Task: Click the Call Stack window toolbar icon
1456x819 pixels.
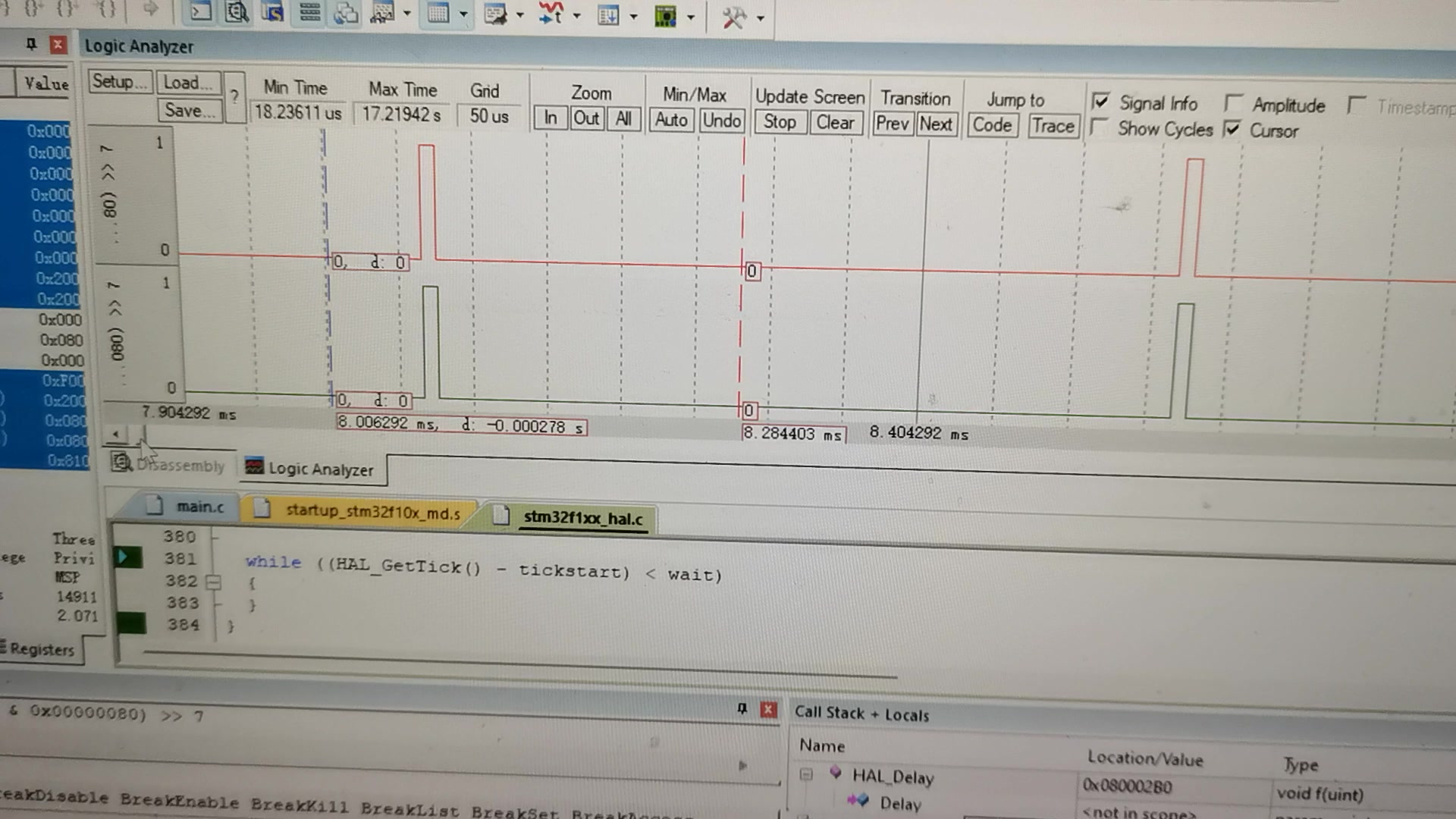Action: click(346, 14)
